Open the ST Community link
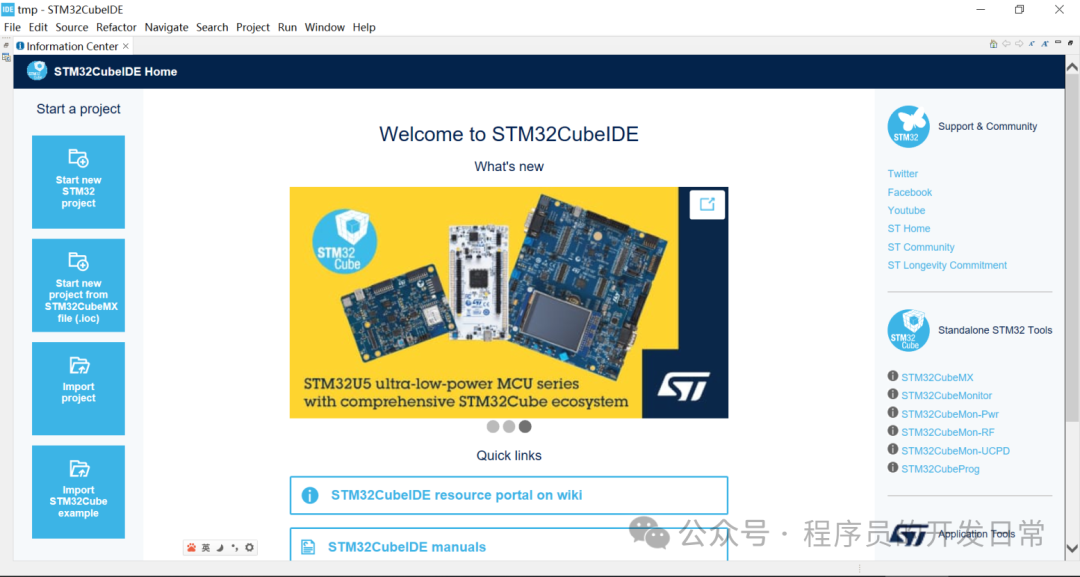This screenshot has height=577, width=1080. [x=921, y=246]
